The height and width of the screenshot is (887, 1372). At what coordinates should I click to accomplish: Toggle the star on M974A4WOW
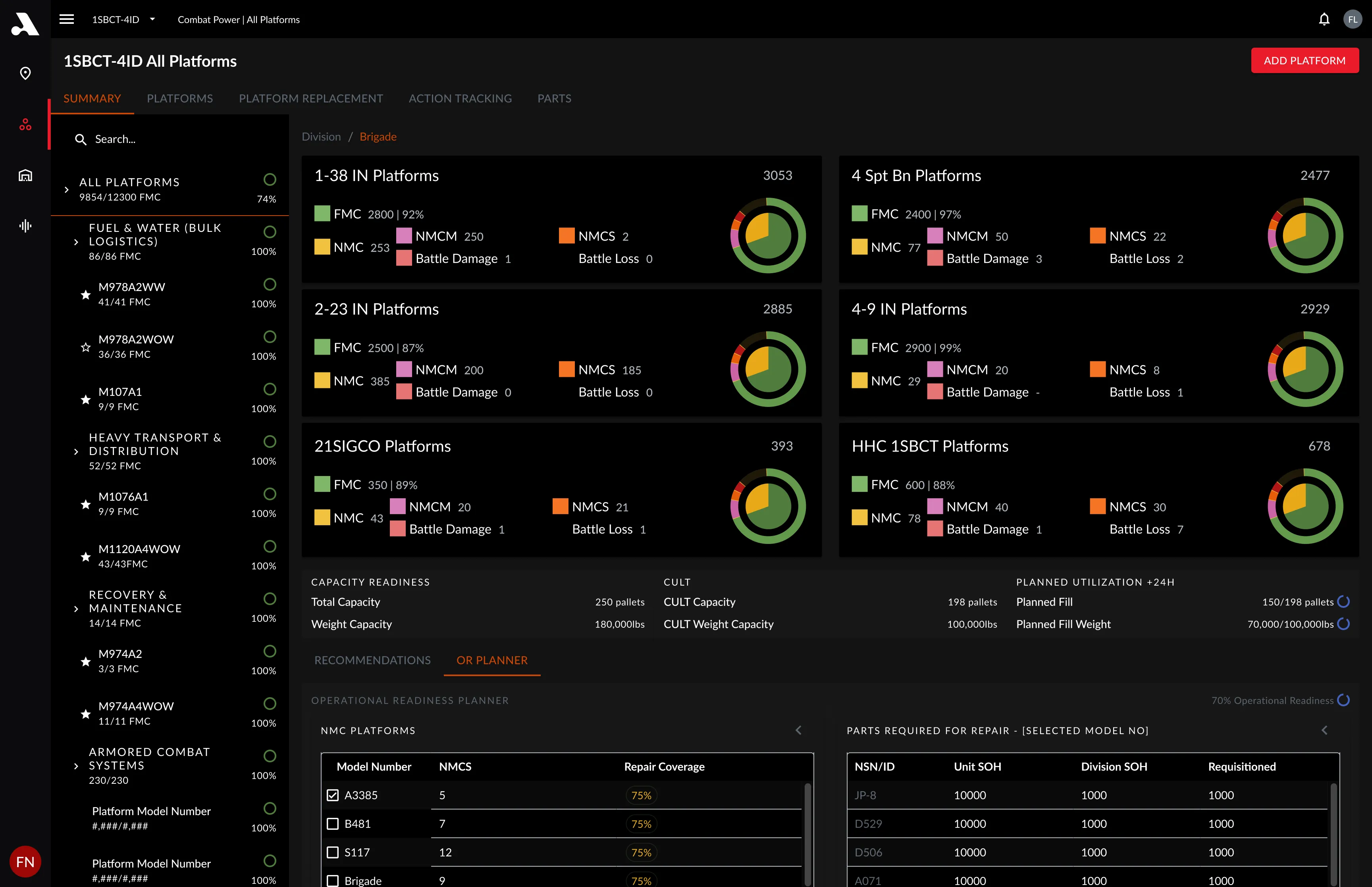pos(86,714)
